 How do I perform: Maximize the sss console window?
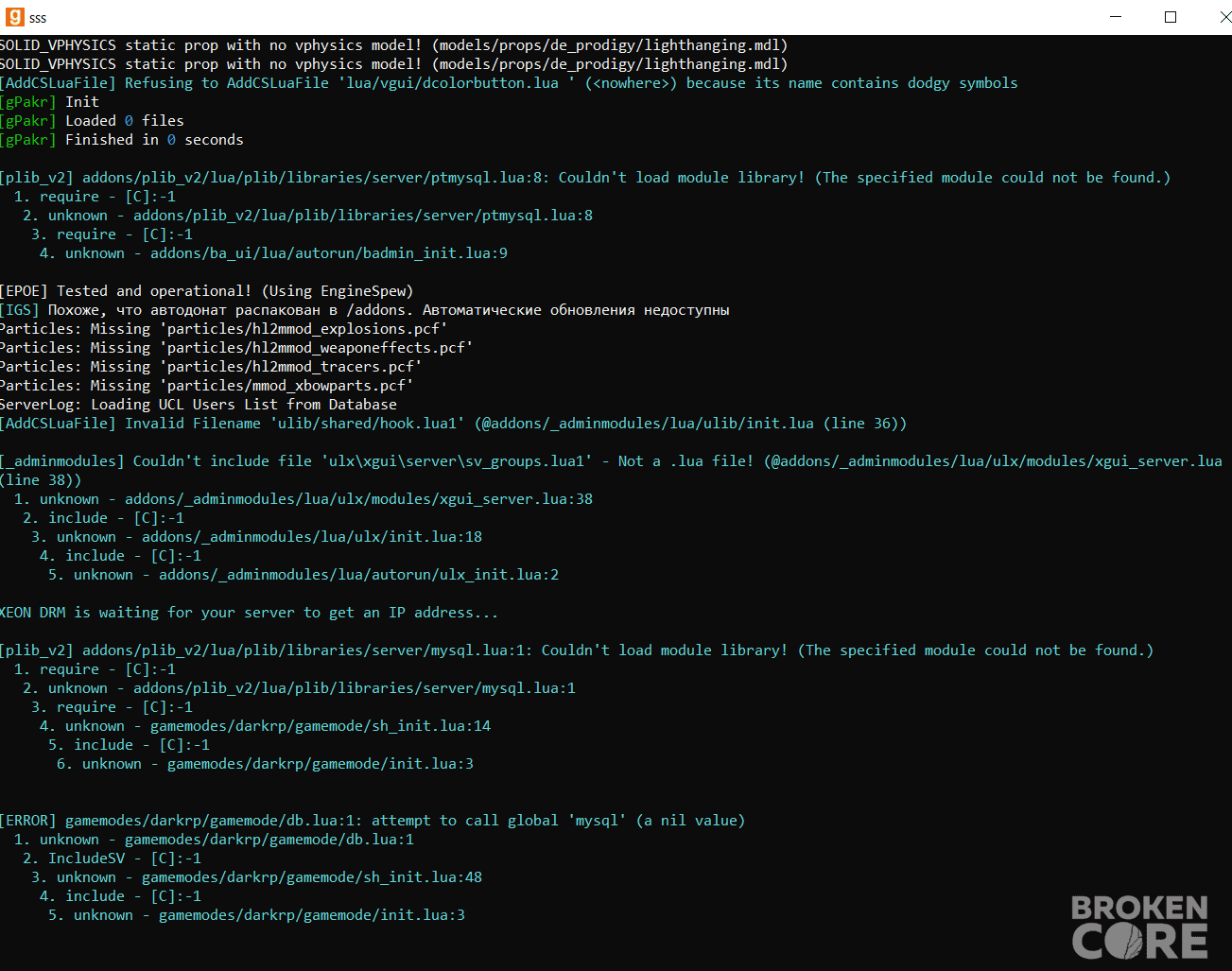tap(1171, 17)
